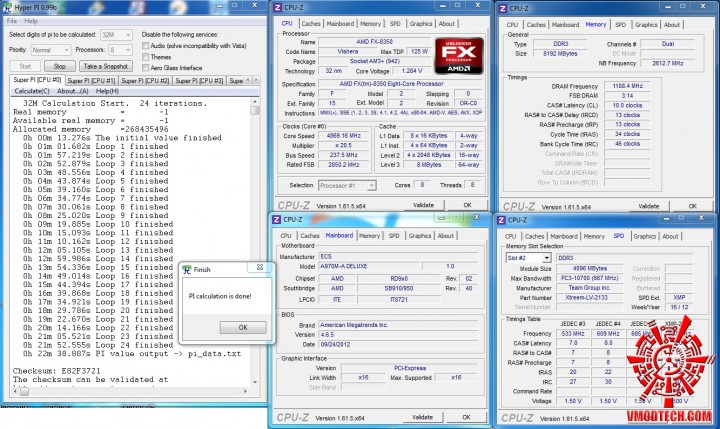Open Caches tab in the SPD CPU-Z window
This screenshot has width=720, height=429.
click(x=534, y=236)
